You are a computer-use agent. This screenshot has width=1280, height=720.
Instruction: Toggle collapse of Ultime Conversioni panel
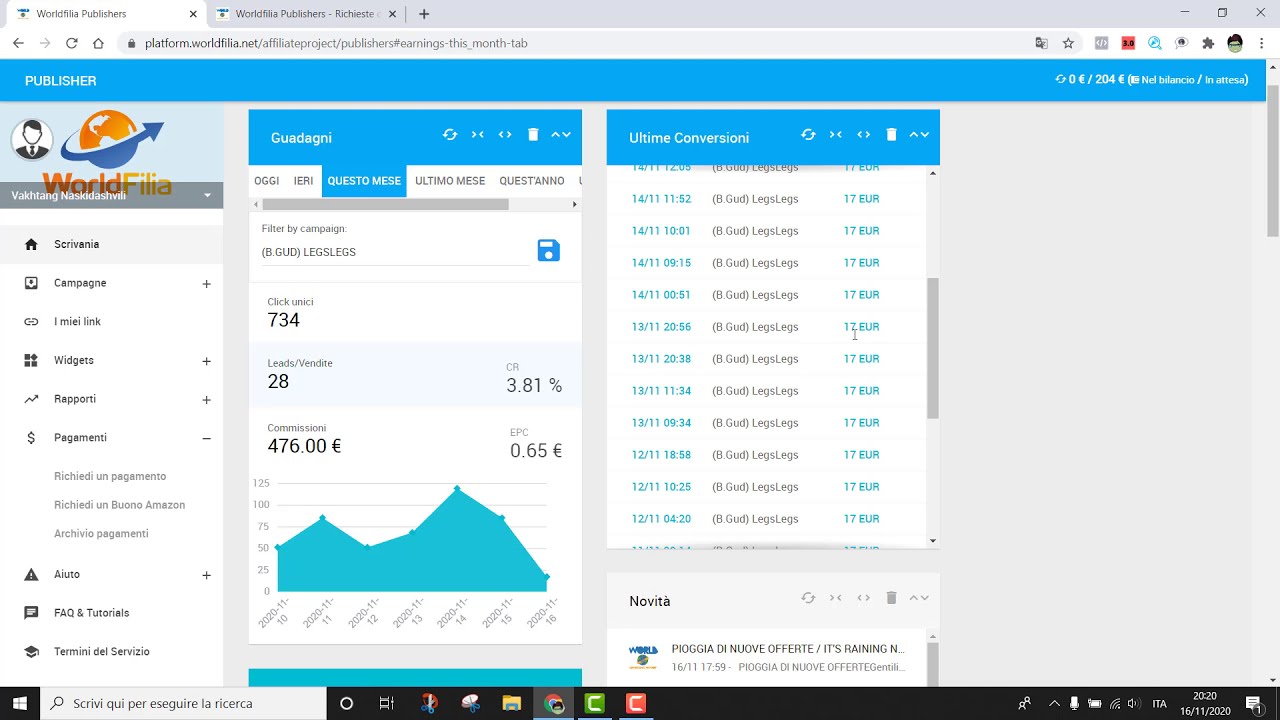pyautogui.click(x=919, y=135)
